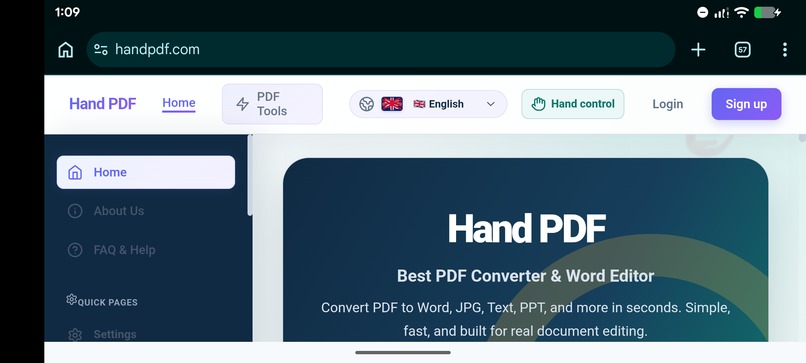Click the handpdf.com address bar
The width and height of the screenshot is (806, 363).
pos(380,49)
